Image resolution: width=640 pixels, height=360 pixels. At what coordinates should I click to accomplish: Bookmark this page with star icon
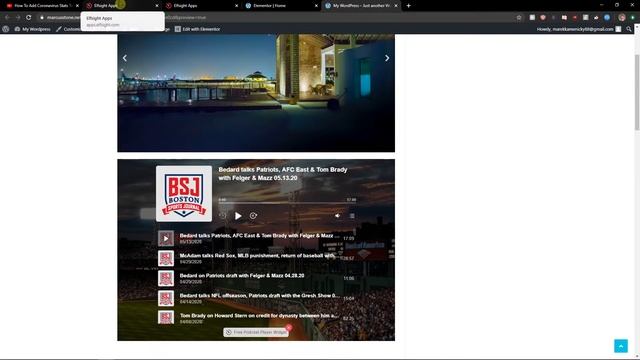point(519,18)
